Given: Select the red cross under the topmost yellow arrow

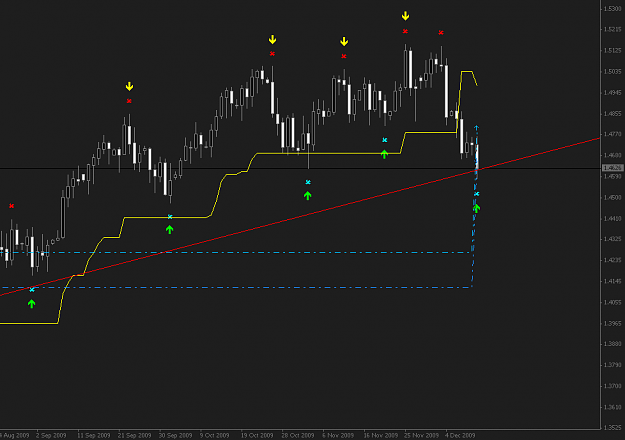Looking at the screenshot, I should [x=405, y=31].
